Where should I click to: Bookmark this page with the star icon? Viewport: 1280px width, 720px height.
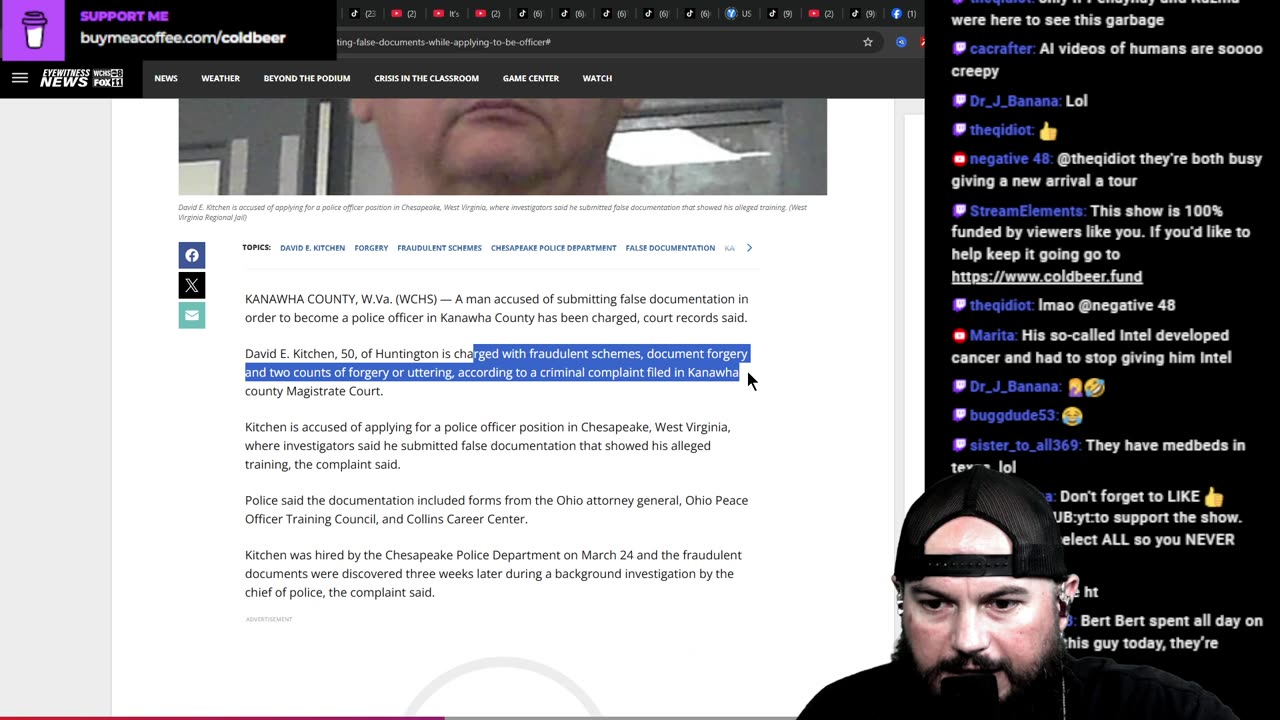pos(868,42)
